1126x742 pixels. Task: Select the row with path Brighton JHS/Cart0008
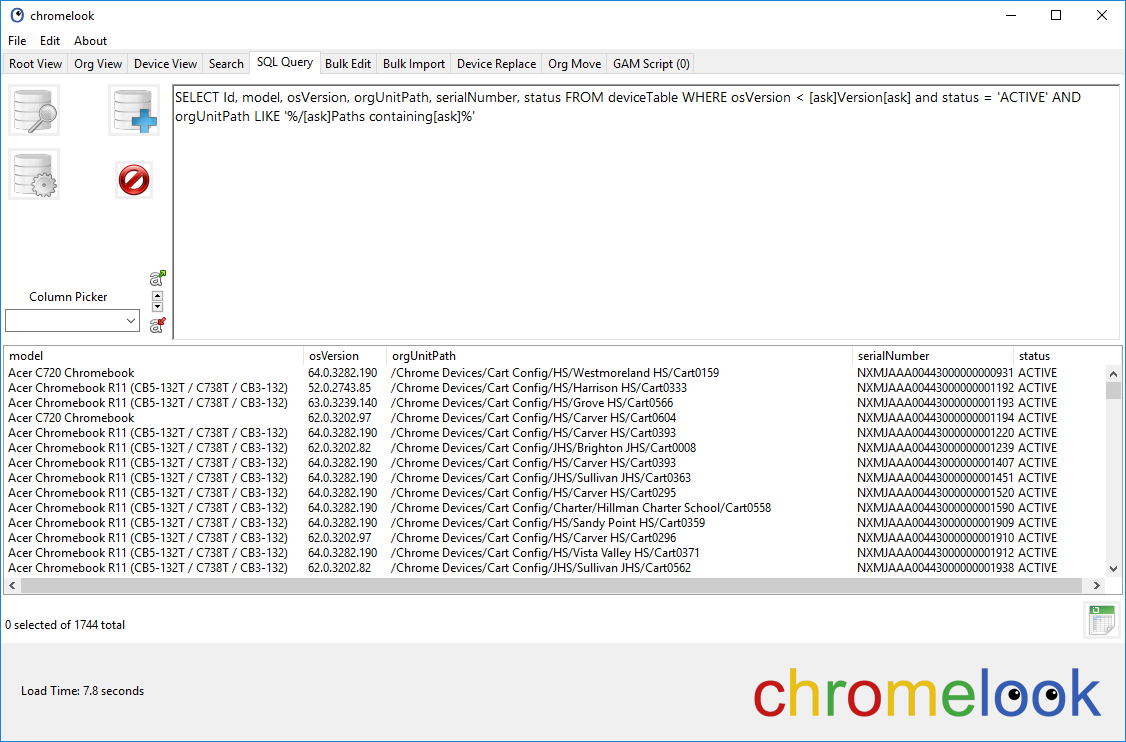555,447
